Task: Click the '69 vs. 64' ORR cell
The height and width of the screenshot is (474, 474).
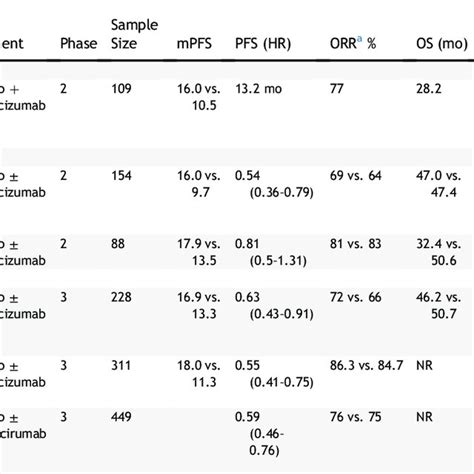Action: 356,176
